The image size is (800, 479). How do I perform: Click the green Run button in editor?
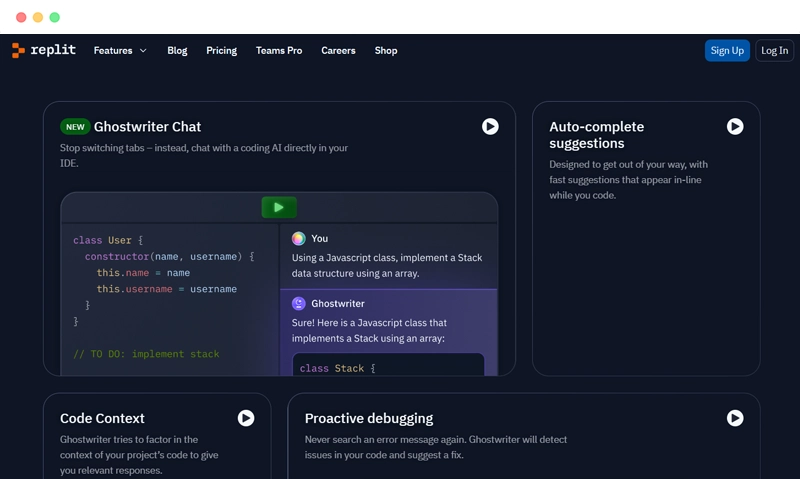[279, 207]
